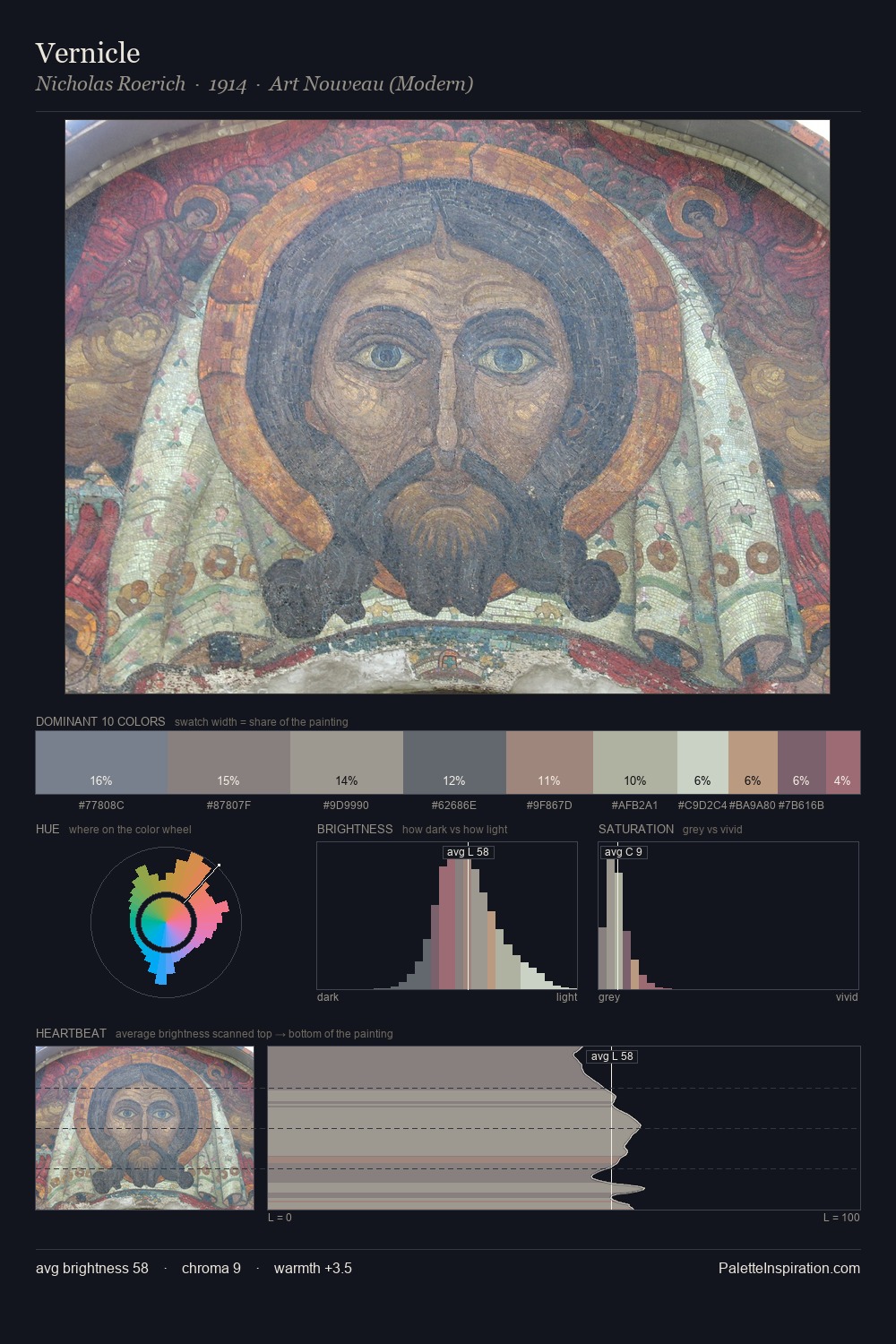Click the #AFB2A1 hex label

coord(635,806)
